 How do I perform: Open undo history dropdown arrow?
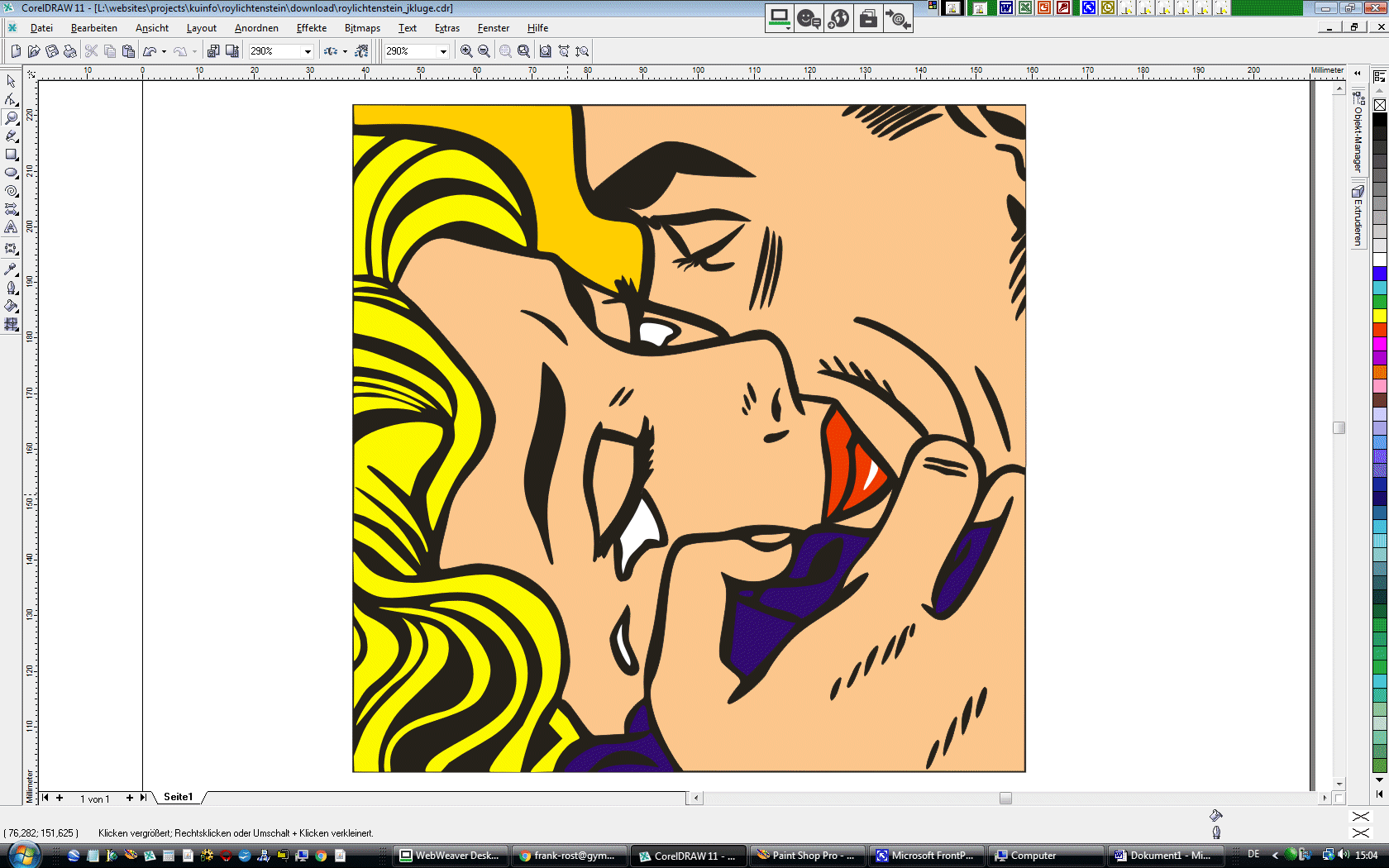164,51
